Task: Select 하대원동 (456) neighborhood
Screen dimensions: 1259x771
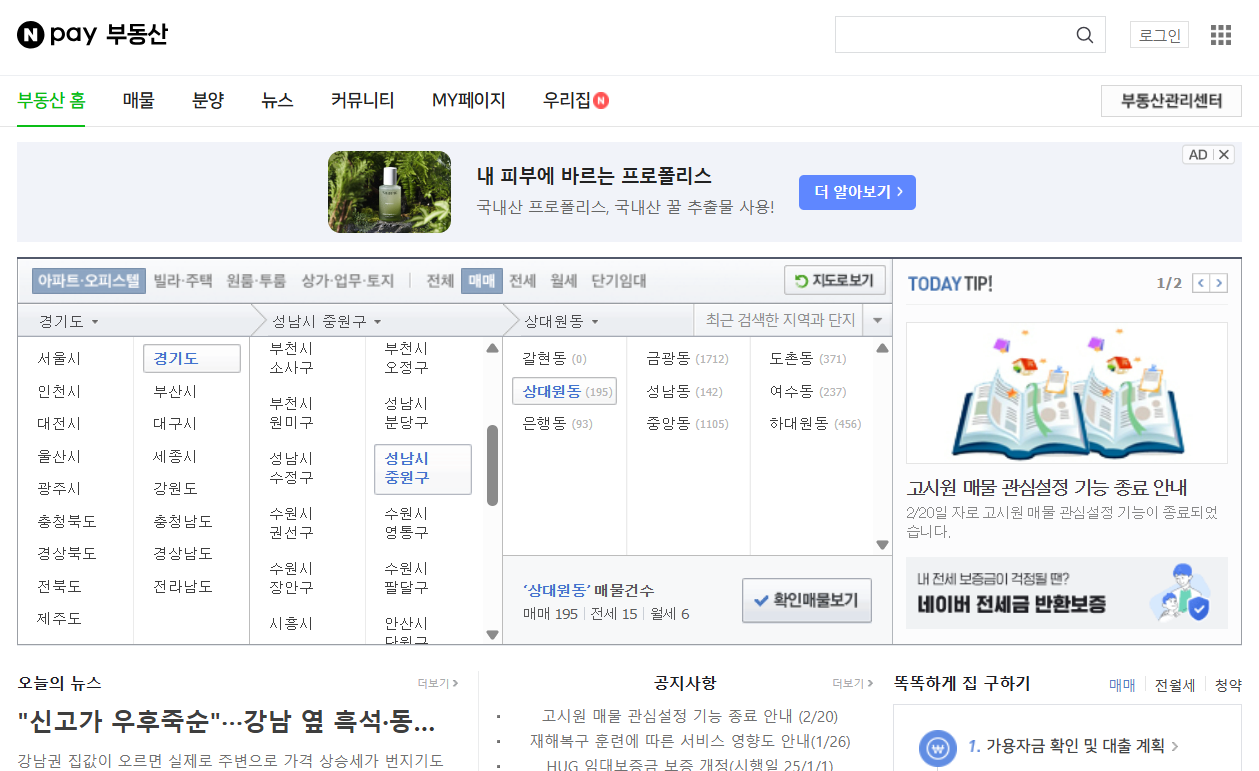Action: (x=815, y=423)
